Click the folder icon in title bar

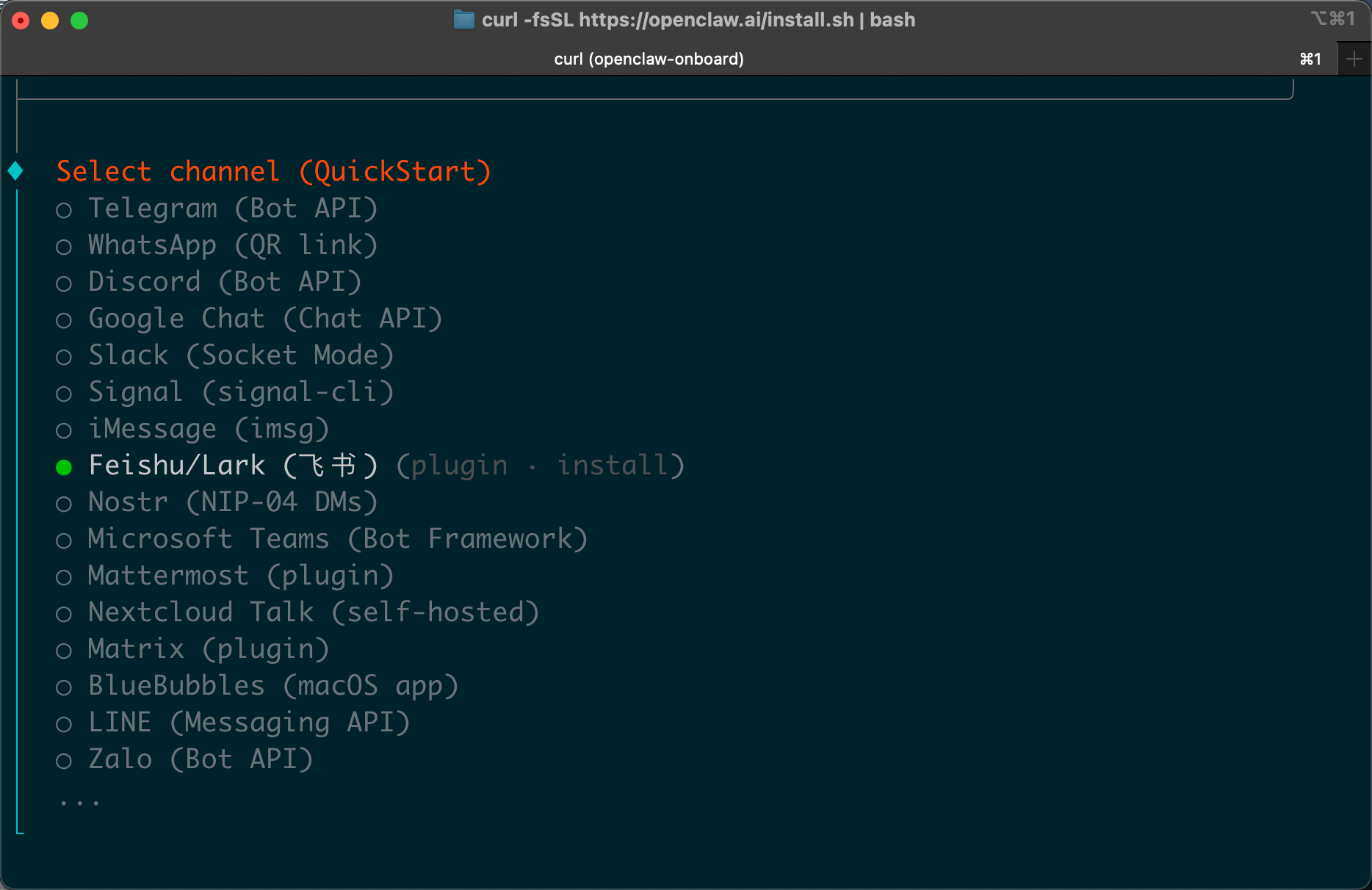[x=464, y=20]
